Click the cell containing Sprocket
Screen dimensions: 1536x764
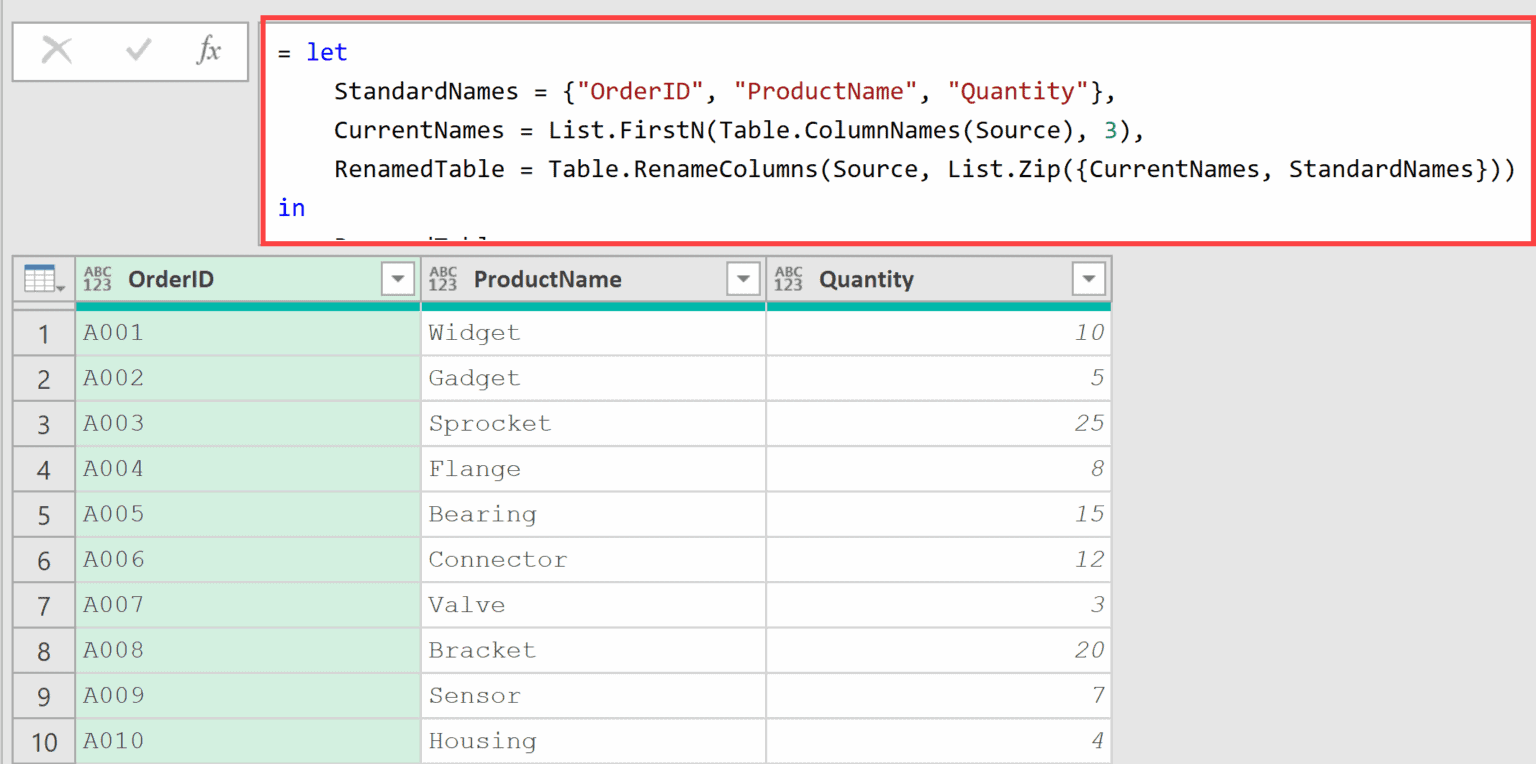click(490, 423)
